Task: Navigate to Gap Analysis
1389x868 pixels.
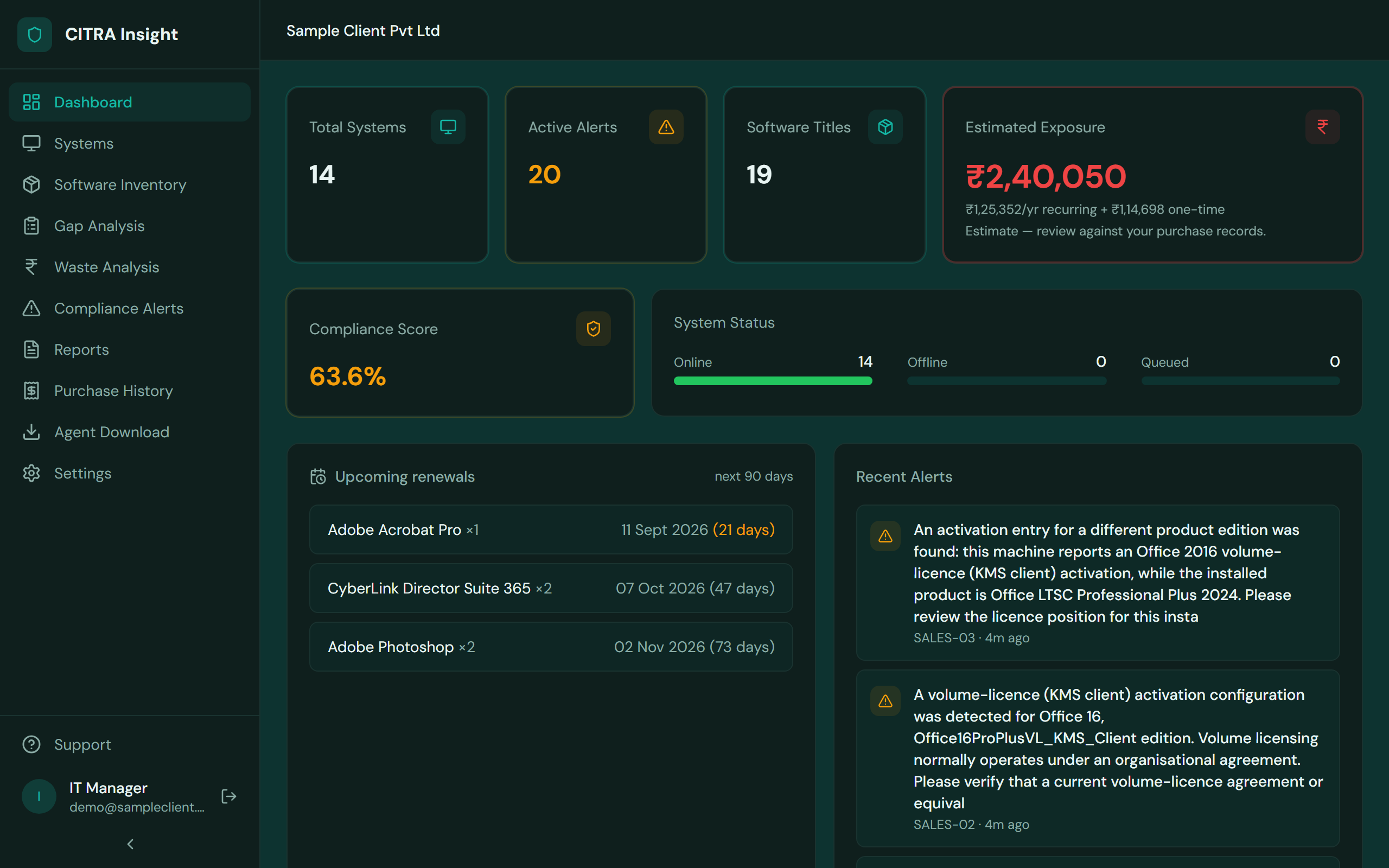Action: tap(130, 226)
